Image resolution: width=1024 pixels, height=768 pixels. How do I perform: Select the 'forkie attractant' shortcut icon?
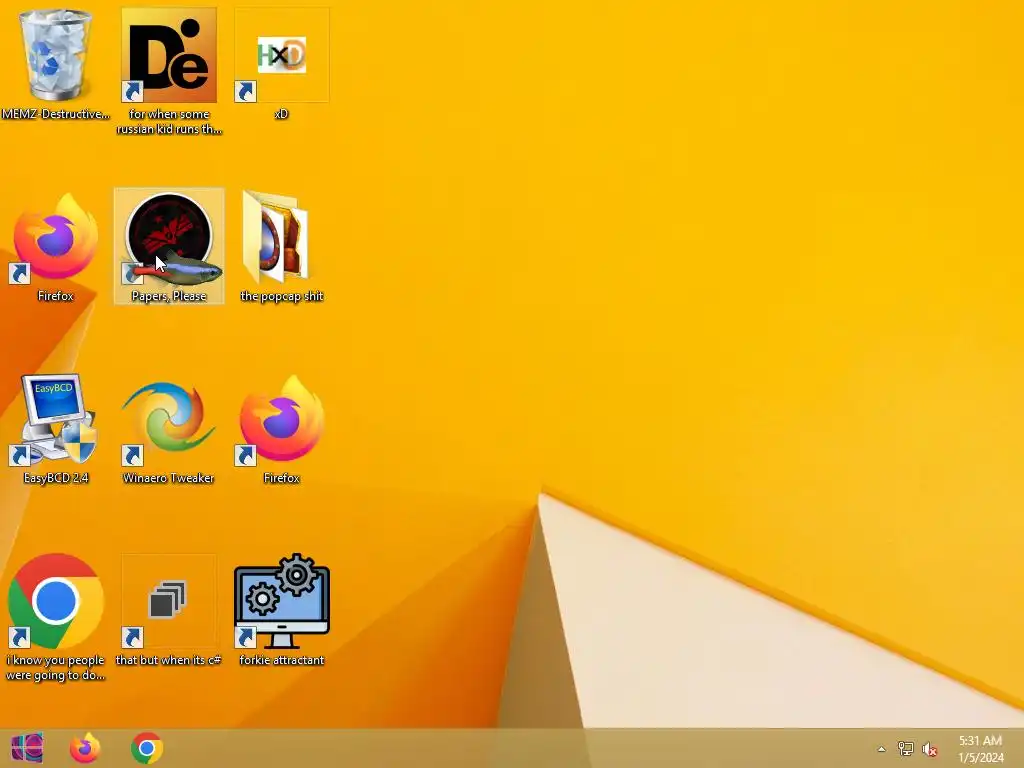click(281, 601)
